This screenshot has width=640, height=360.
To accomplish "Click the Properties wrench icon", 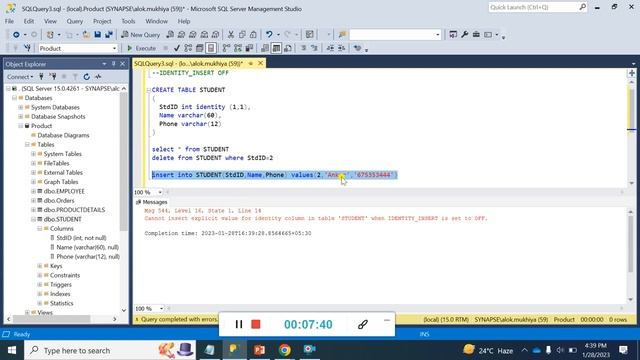I will [464, 35].
